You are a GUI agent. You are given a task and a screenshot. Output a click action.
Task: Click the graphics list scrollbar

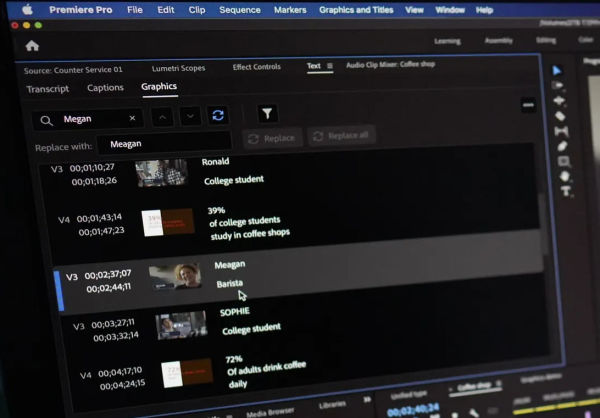point(542,226)
